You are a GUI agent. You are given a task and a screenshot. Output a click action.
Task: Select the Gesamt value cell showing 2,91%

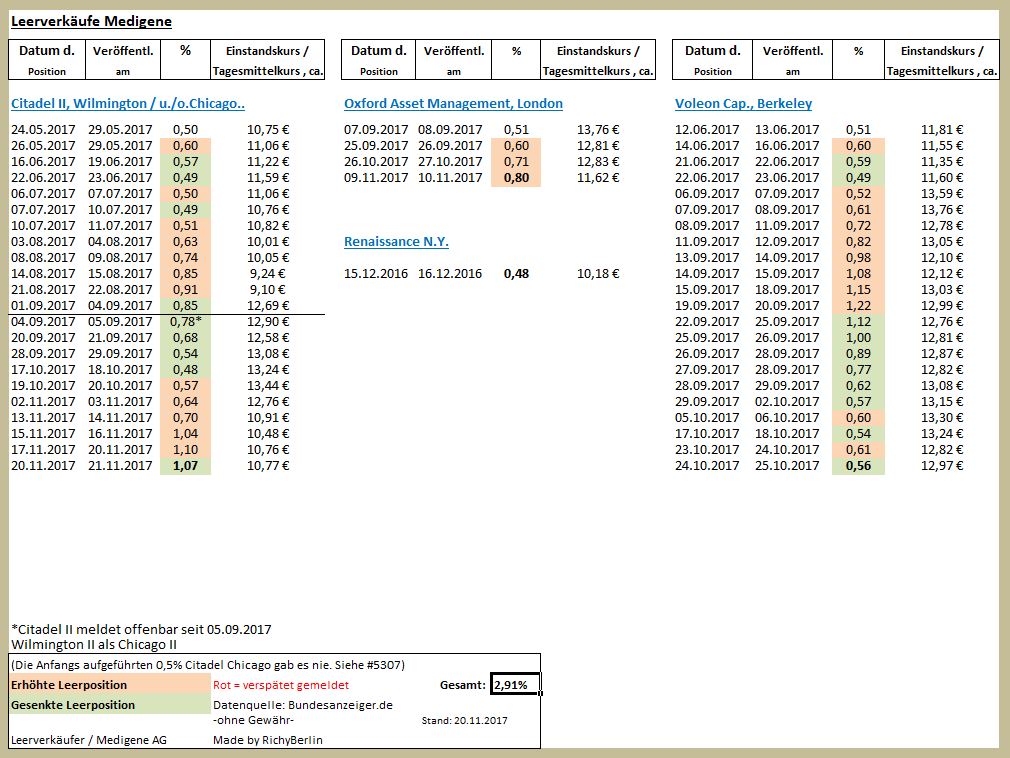click(x=513, y=684)
